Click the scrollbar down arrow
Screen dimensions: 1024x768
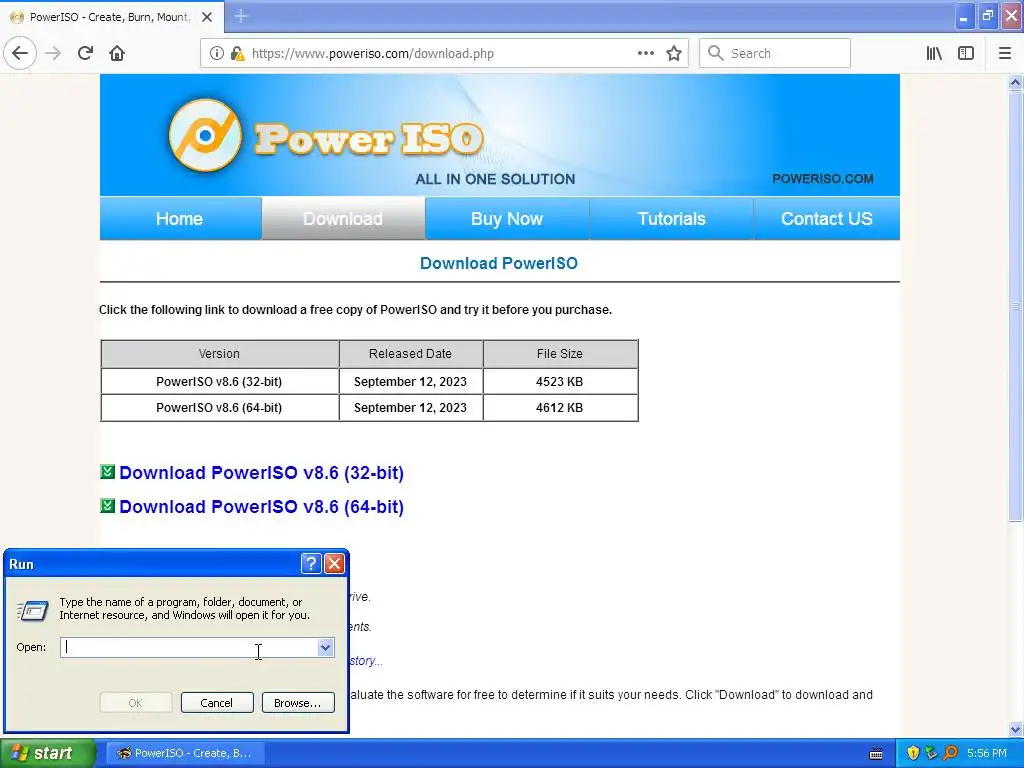click(1015, 729)
